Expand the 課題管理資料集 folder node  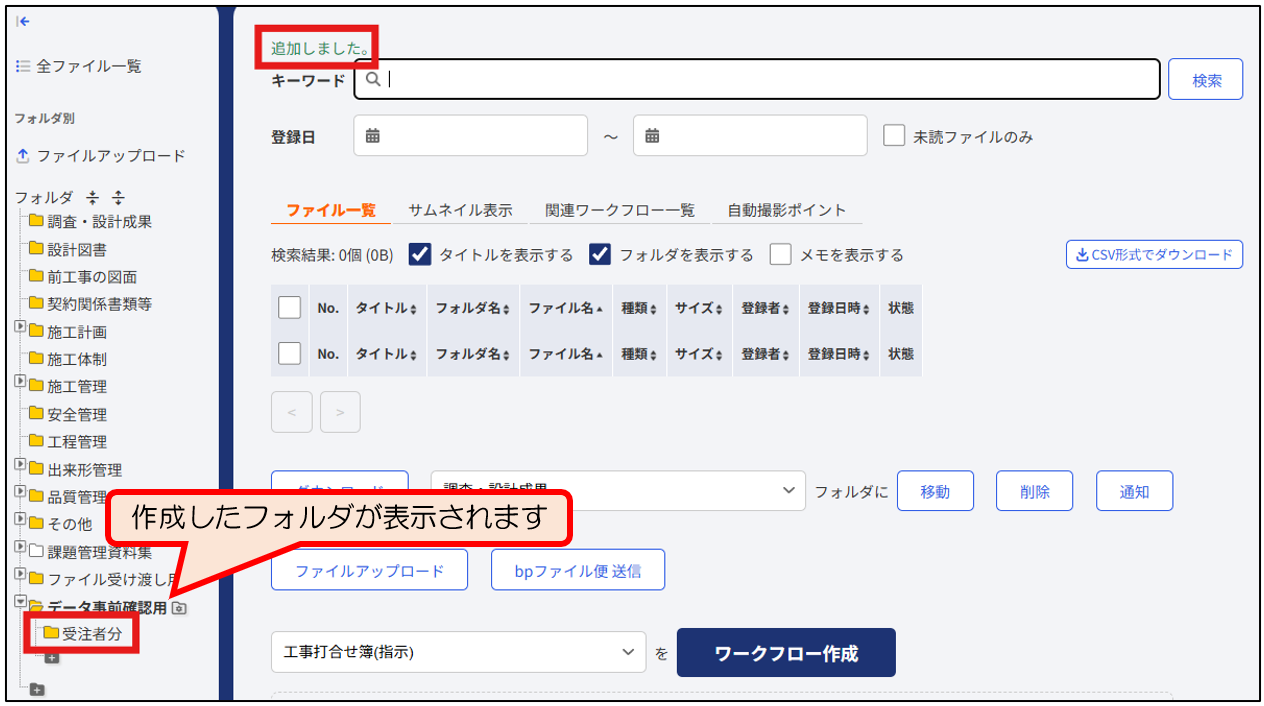point(20,547)
